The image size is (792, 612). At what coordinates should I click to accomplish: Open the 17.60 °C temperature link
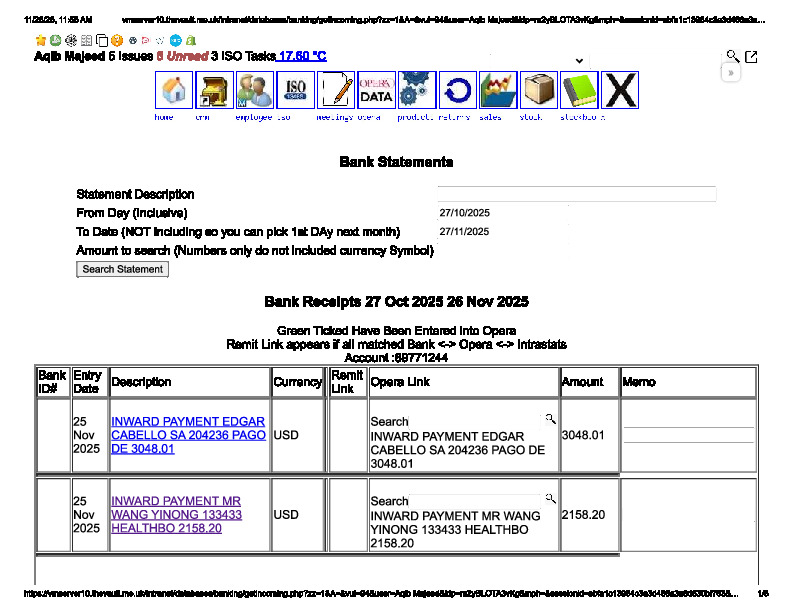click(x=302, y=57)
